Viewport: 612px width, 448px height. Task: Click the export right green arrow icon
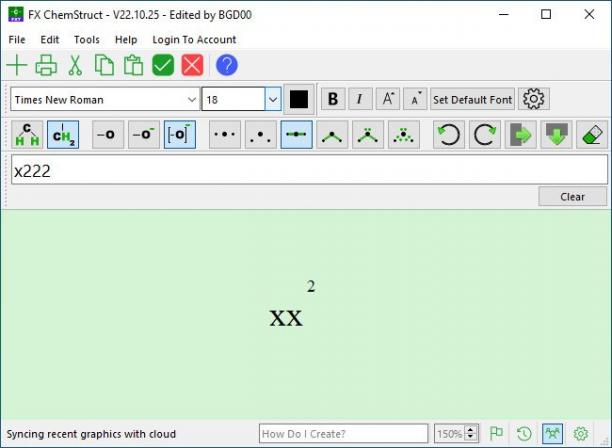(521, 135)
